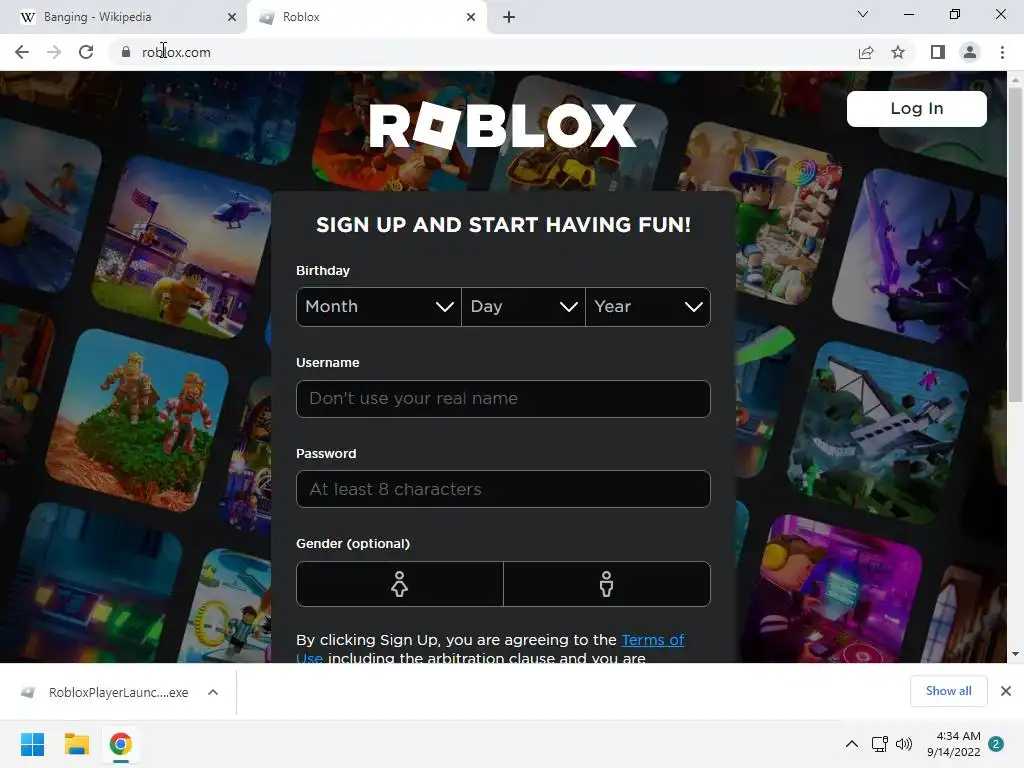Screen dimensions: 1024x768
Task: Click the page vertical scrollbar thumb
Action: 1015,245
